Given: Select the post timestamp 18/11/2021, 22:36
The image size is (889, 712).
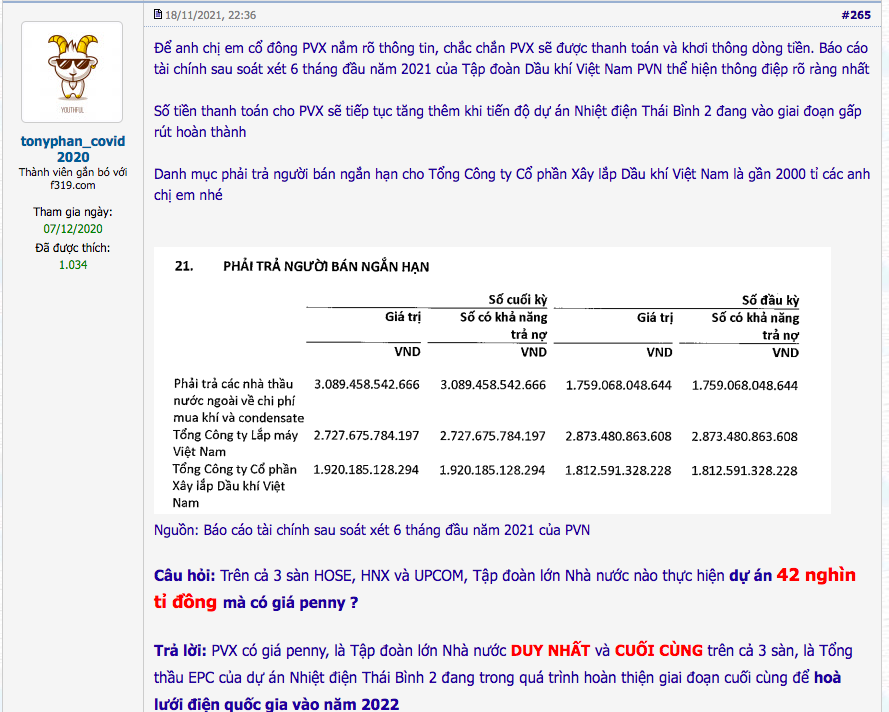Looking at the screenshot, I should click(210, 15).
